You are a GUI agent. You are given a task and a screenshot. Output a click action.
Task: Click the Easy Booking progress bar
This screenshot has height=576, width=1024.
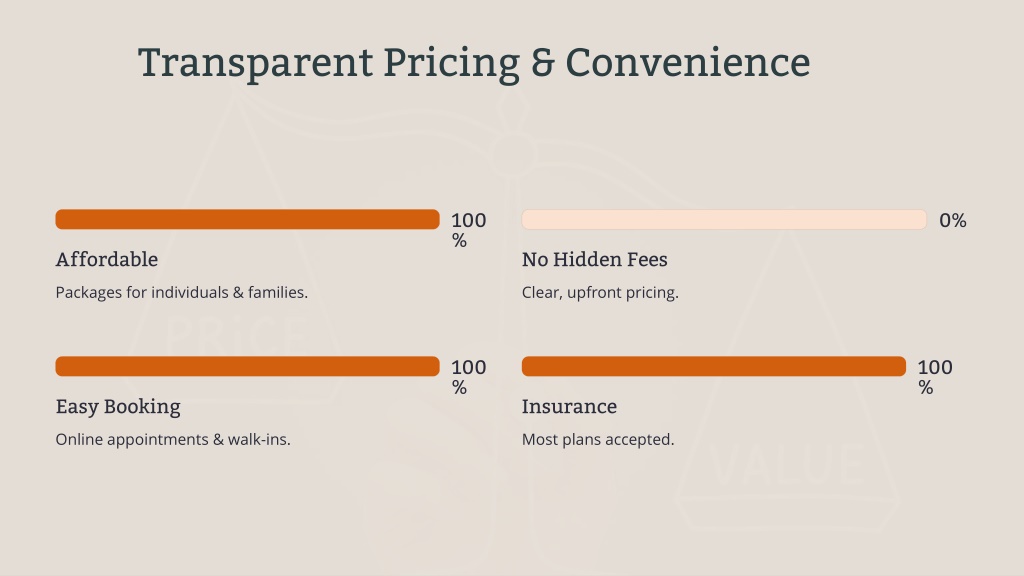click(x=248, y=366)
